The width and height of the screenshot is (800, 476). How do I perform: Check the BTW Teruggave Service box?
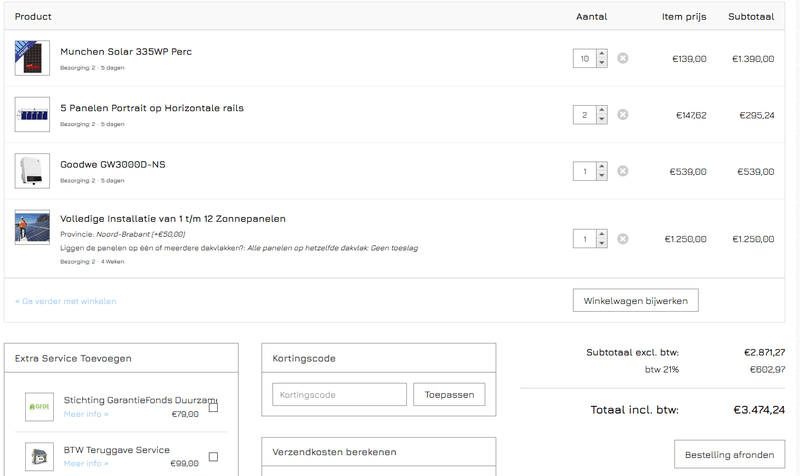pyautogui.click(x=213, y=457)
